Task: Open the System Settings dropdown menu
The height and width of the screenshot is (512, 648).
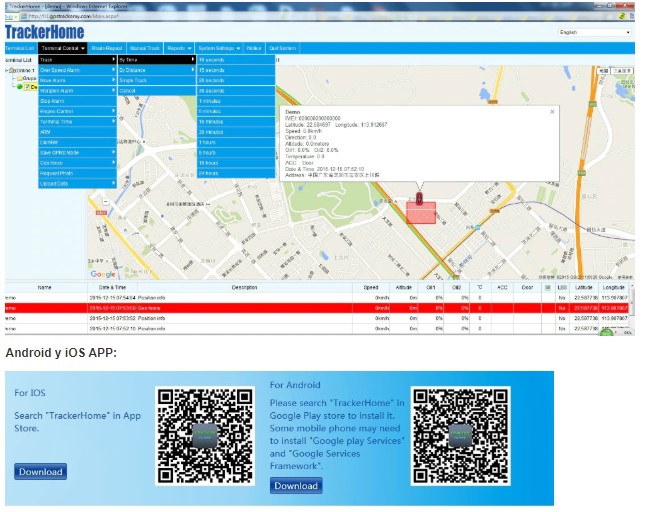Action: click(219, 48)
